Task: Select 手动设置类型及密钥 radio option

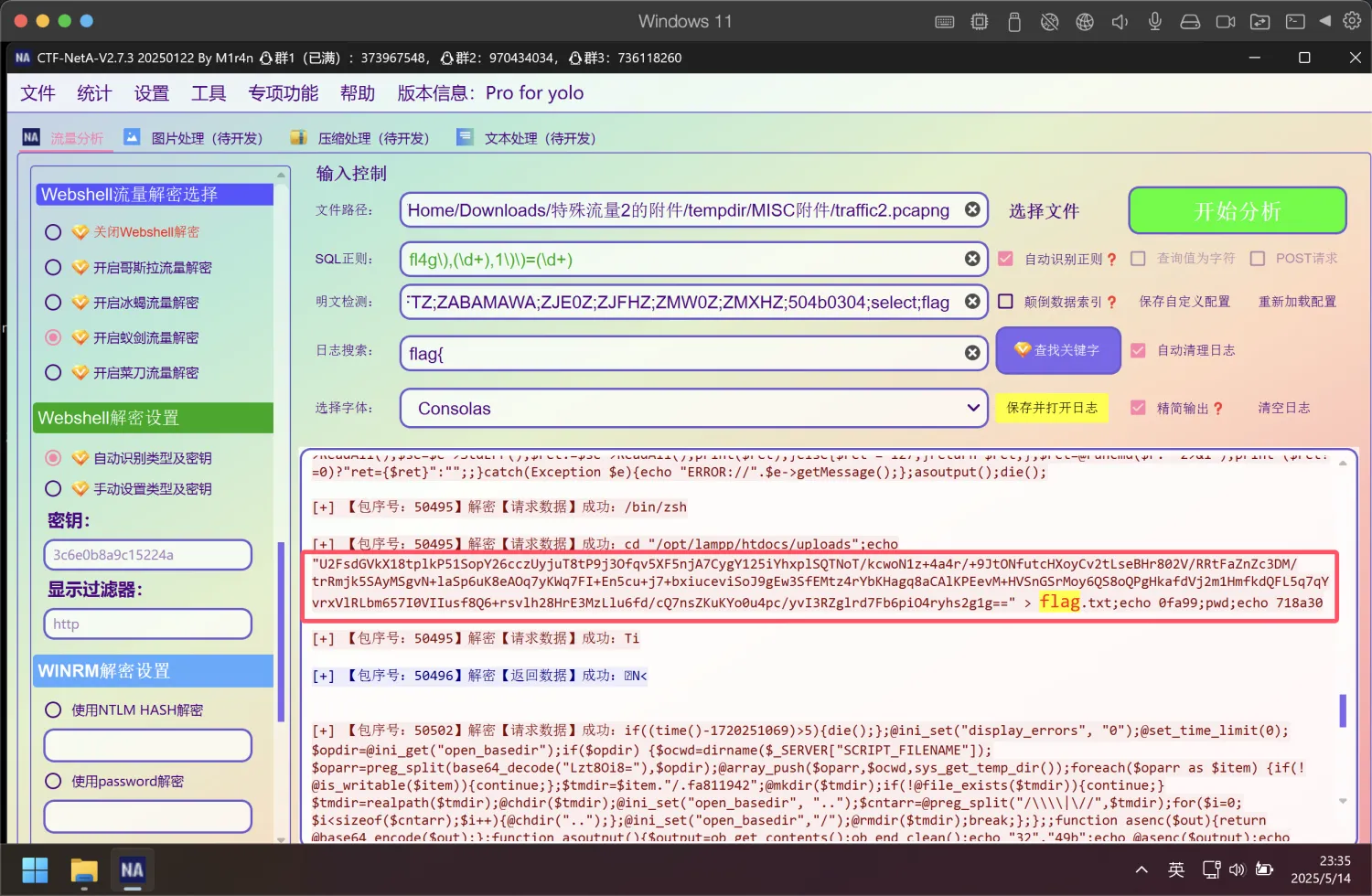Action: click(53, 489)
